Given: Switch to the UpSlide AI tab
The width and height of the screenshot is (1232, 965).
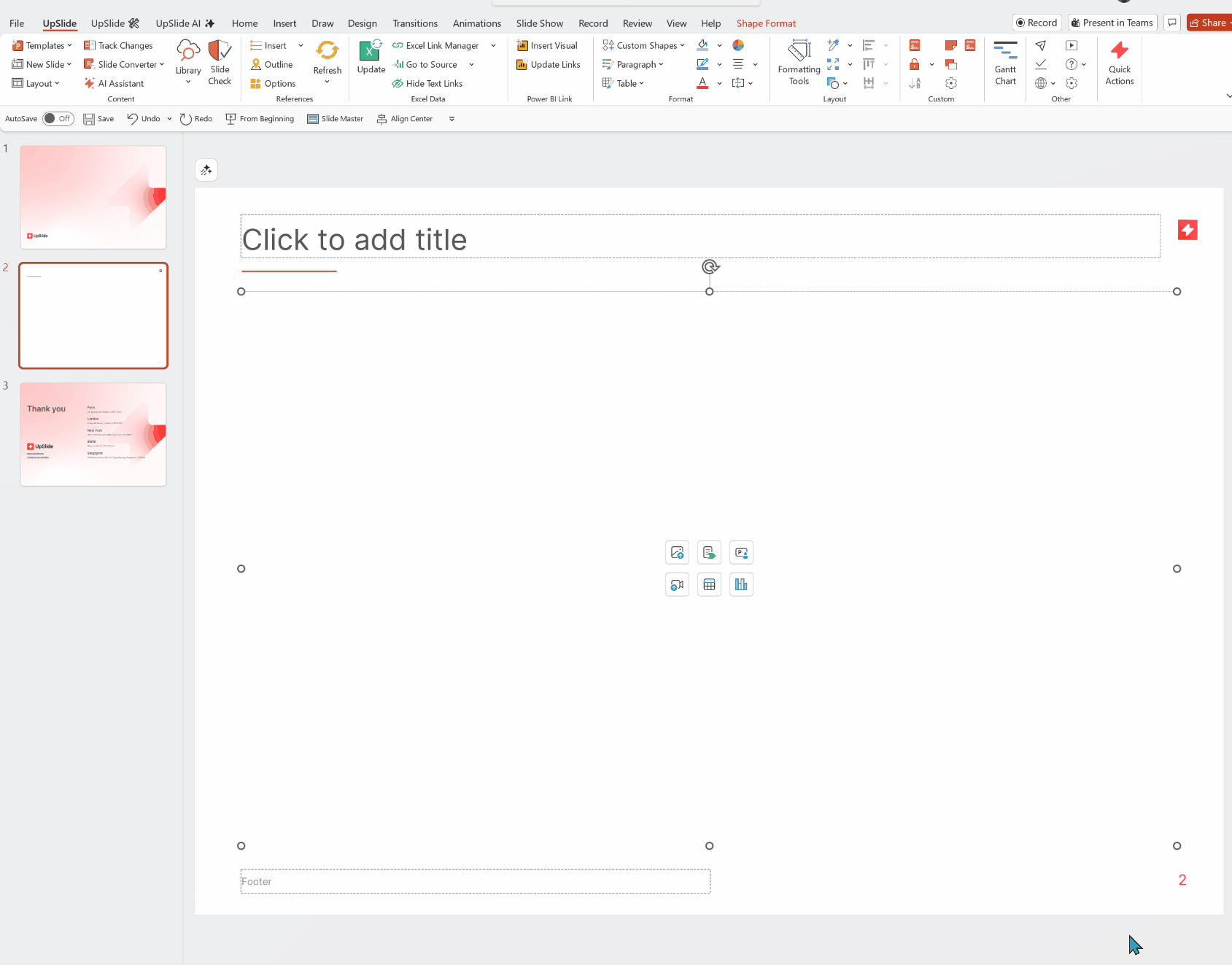Looking at the screenshot, I should [185, 23].
